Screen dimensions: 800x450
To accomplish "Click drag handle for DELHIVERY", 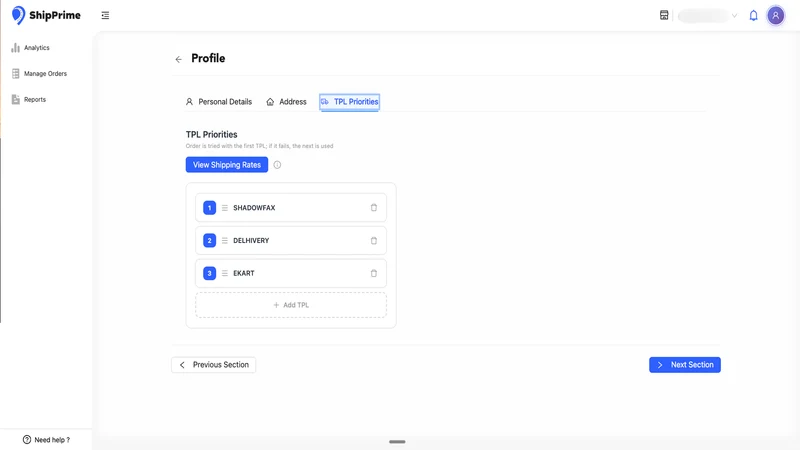I will pyautogui.click(x=224, y=240).
